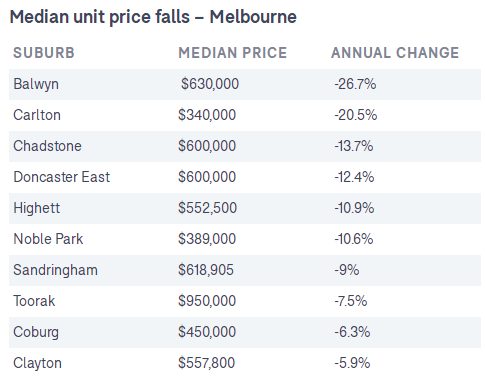Select the Clayton suburb cell

click(x=37, y=363)
